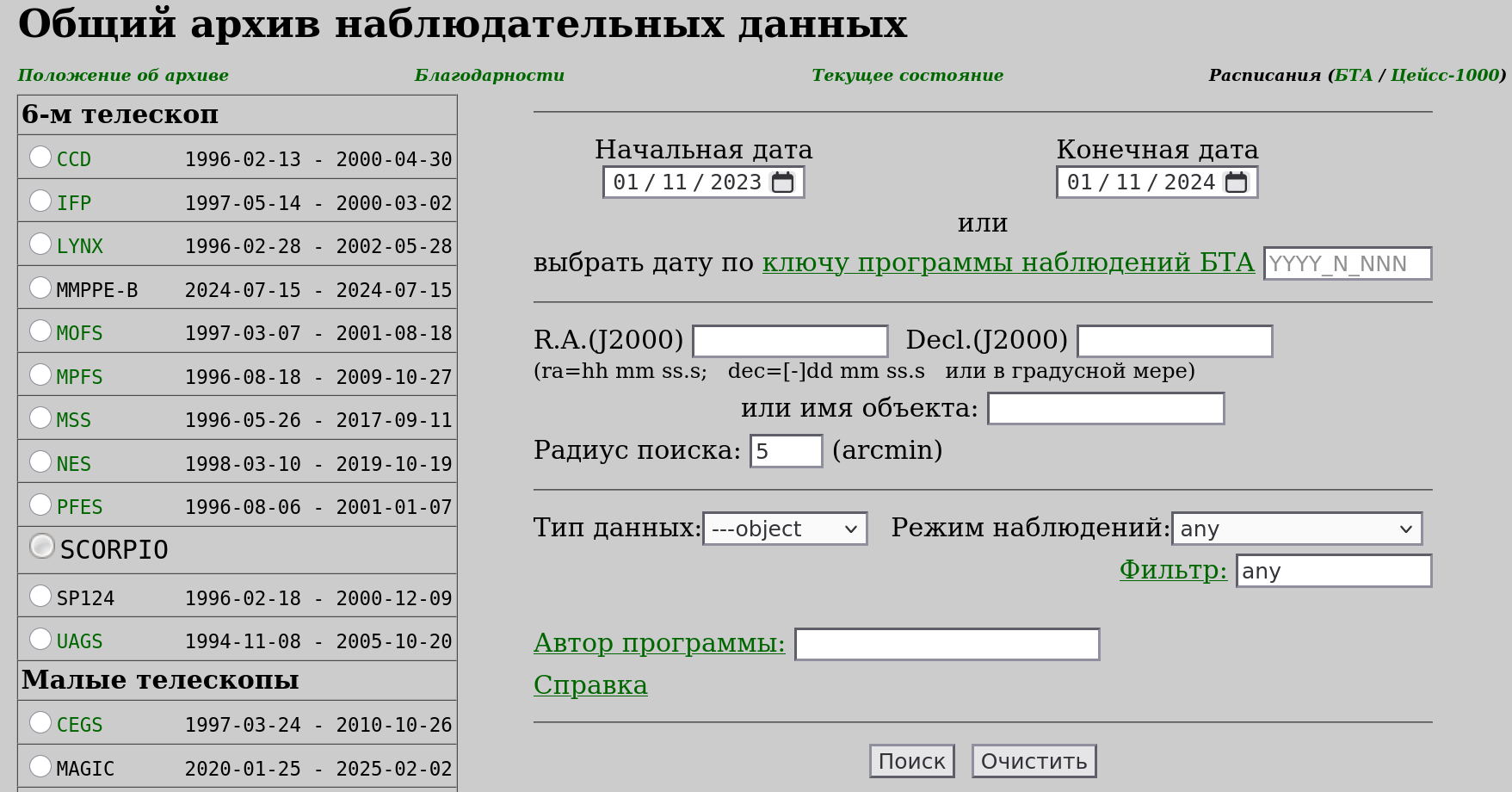
Task: Select the MMPPE-B instrument radio button
Action: coord(40,288)
